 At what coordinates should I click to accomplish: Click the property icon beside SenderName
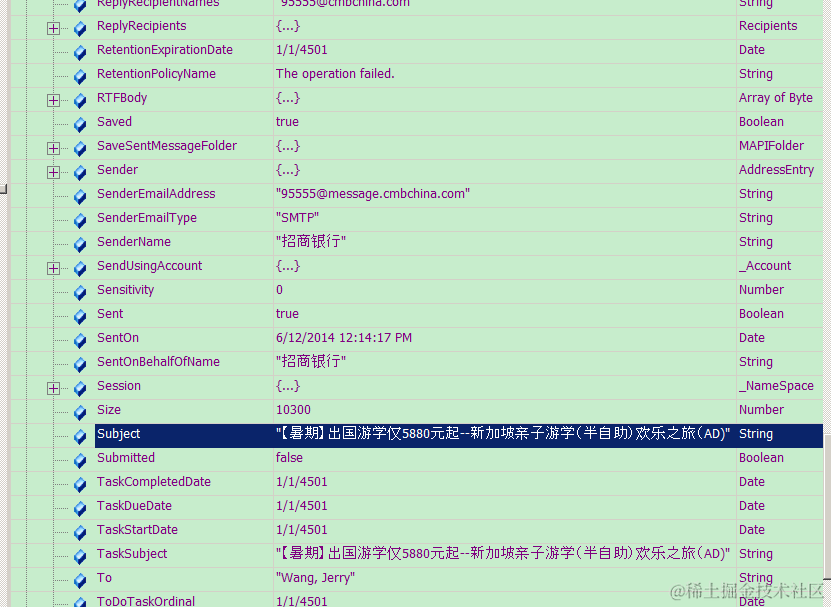coord(80,244)
